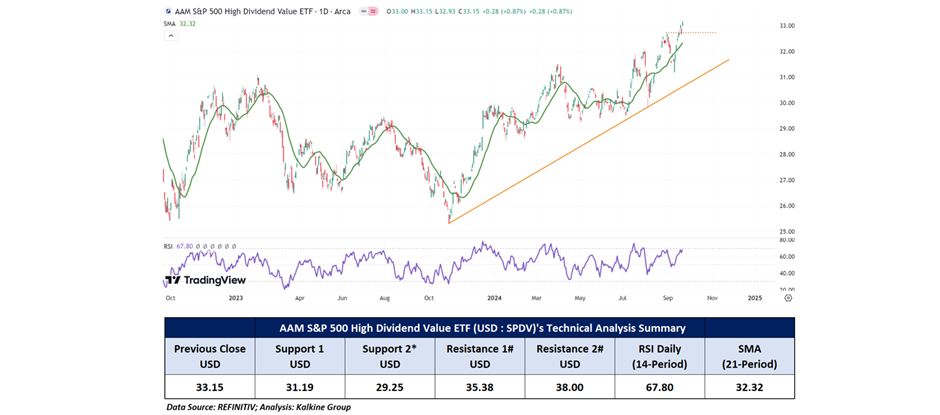
Task: Click the pink chart-style icon in the title pill
Action: tap(373, 11)
